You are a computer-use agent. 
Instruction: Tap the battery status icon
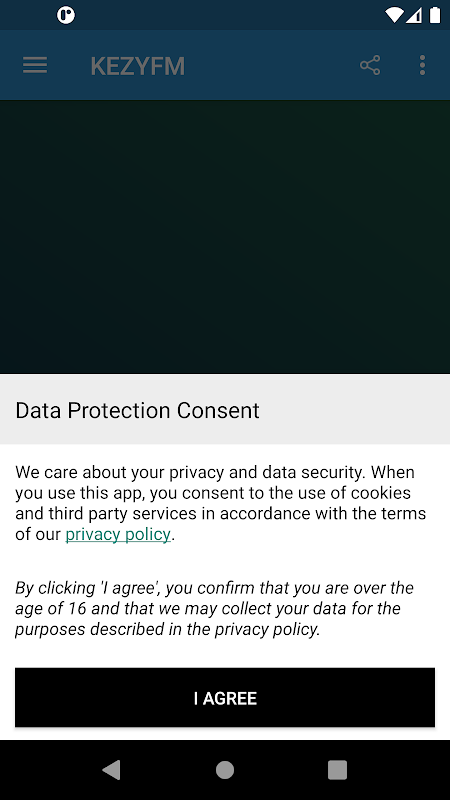coord(435,15)
